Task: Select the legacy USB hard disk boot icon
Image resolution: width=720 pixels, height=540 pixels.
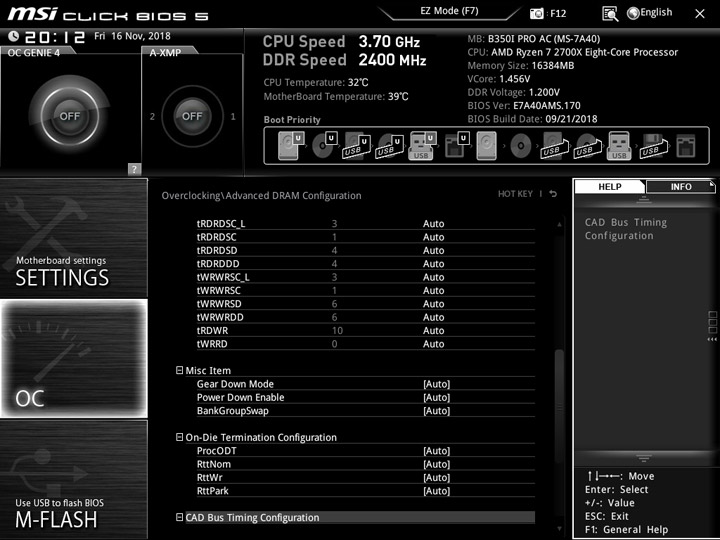Action: [x=555, y=146]
